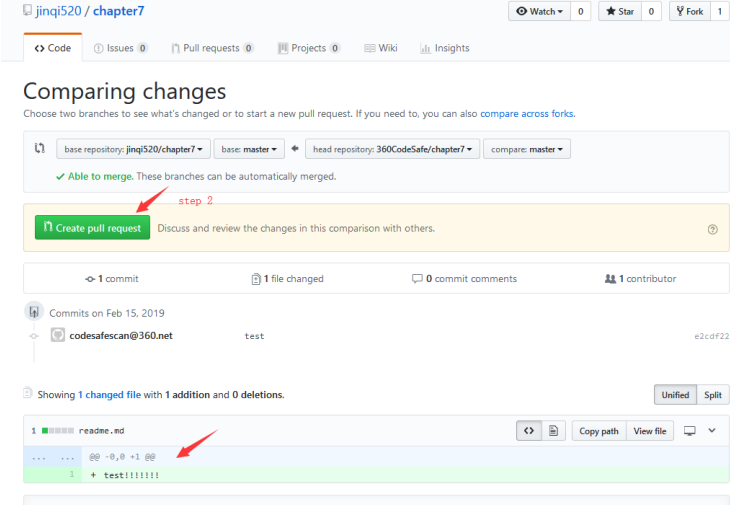Star the chapter7 repository

coord(620,11)
